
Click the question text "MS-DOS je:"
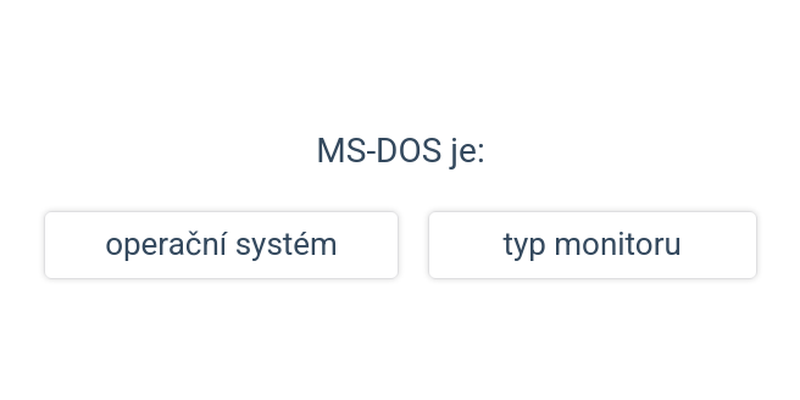point(400,151)
